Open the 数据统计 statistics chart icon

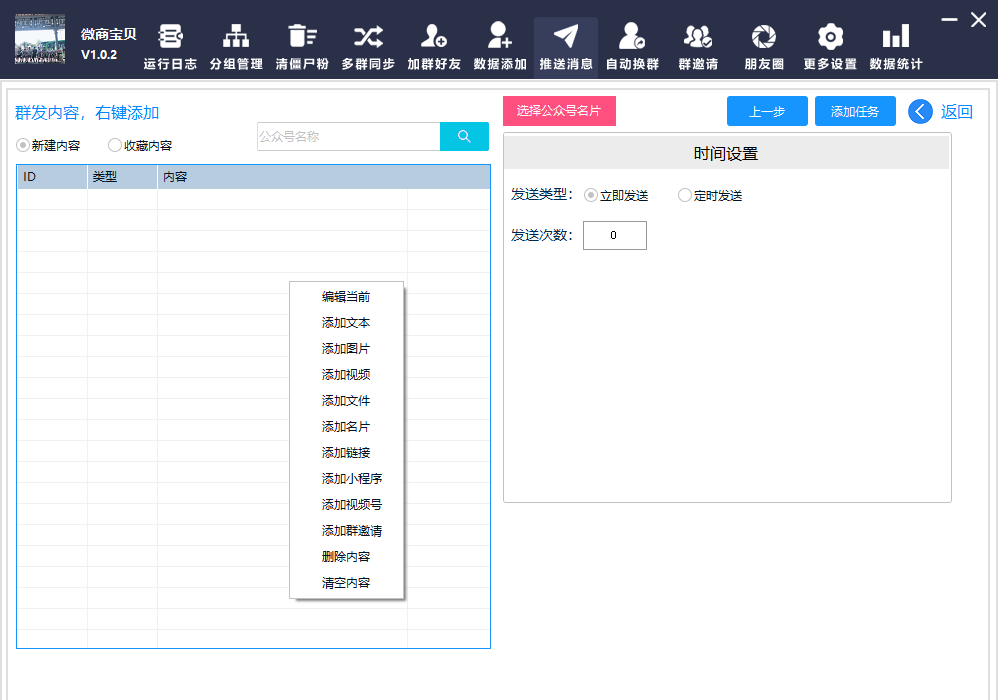click(896, 38)
